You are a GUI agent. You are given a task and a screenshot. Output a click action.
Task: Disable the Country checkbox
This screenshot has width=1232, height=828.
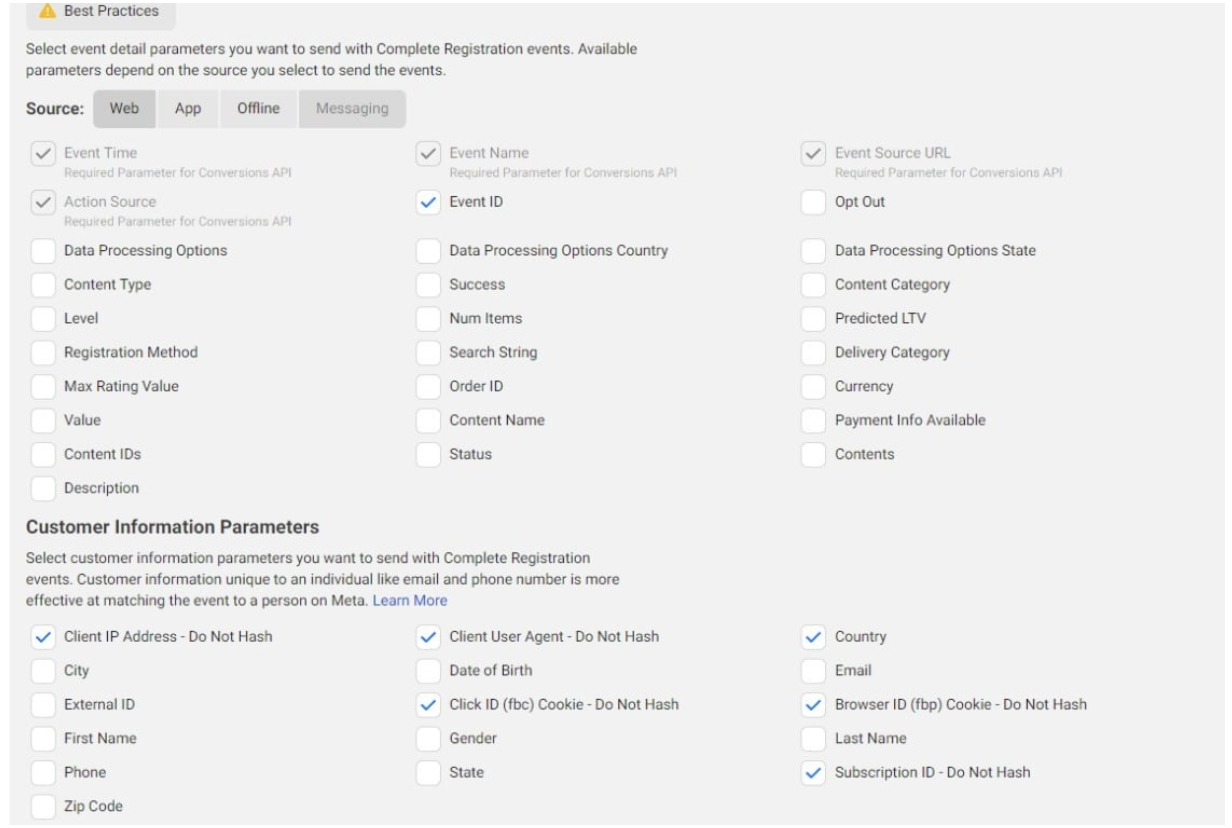(x=814, y=637)
